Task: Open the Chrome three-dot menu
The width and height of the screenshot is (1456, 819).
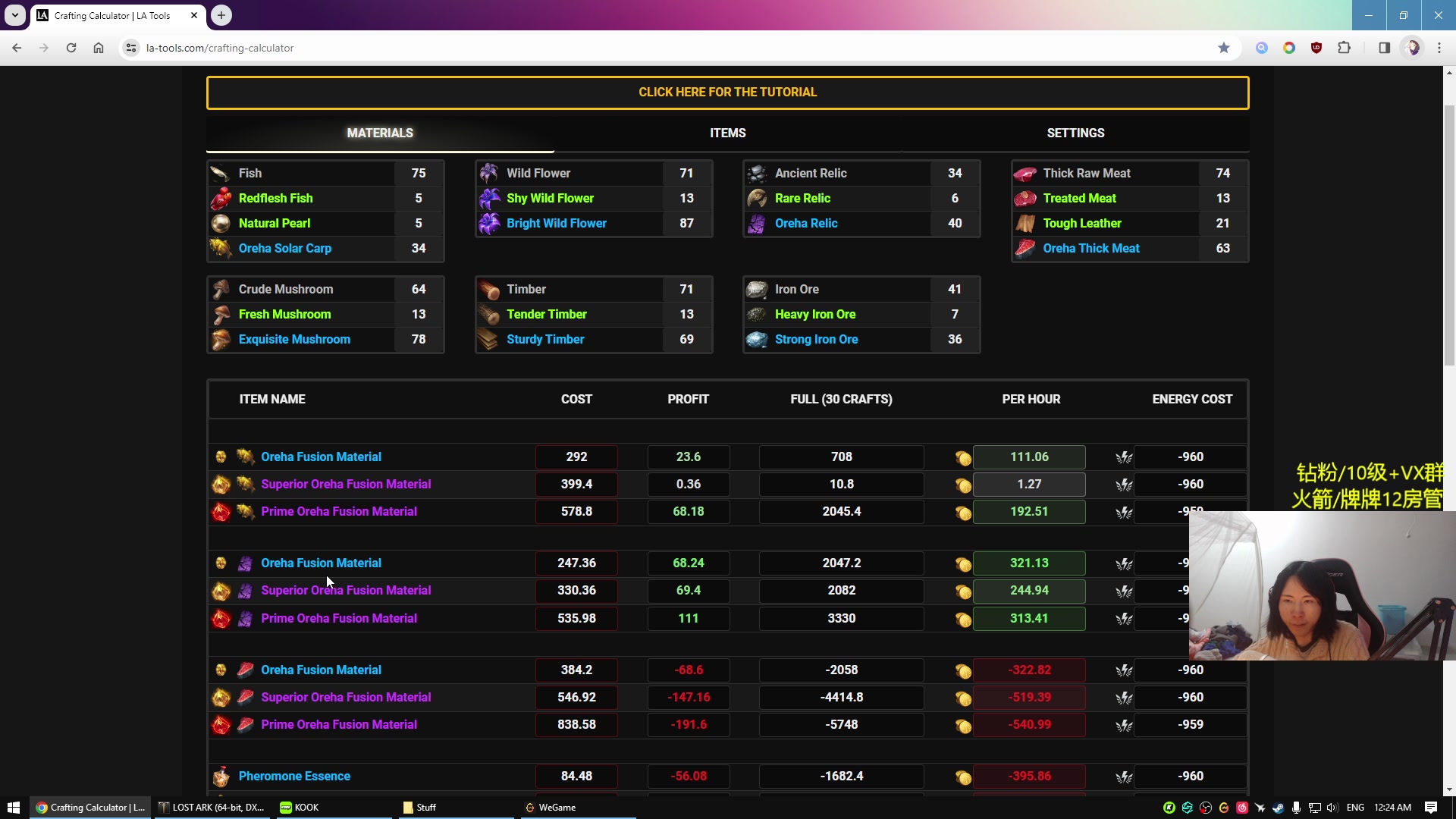Action: 1439,48
